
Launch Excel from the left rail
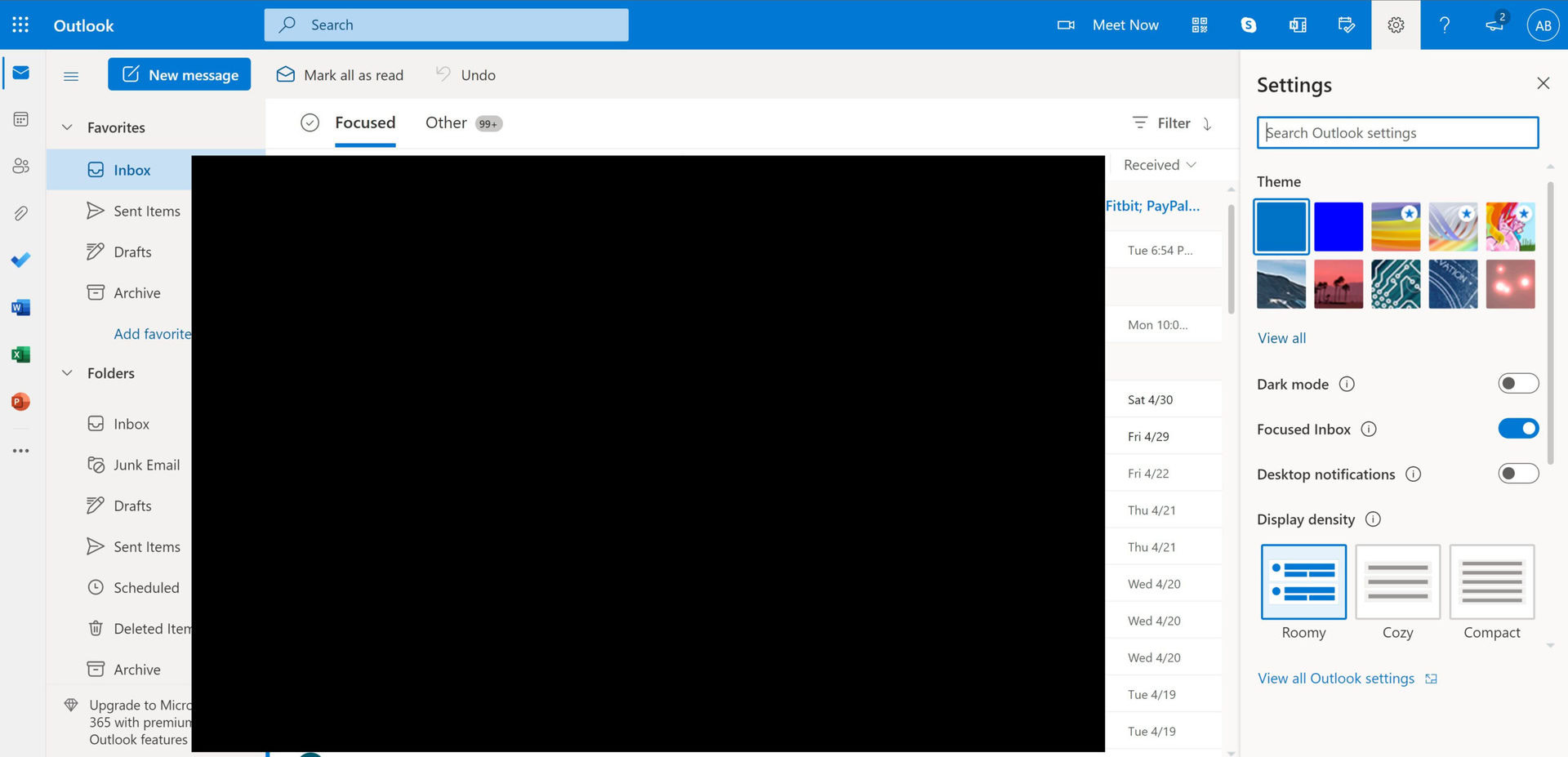click(21, 354)
